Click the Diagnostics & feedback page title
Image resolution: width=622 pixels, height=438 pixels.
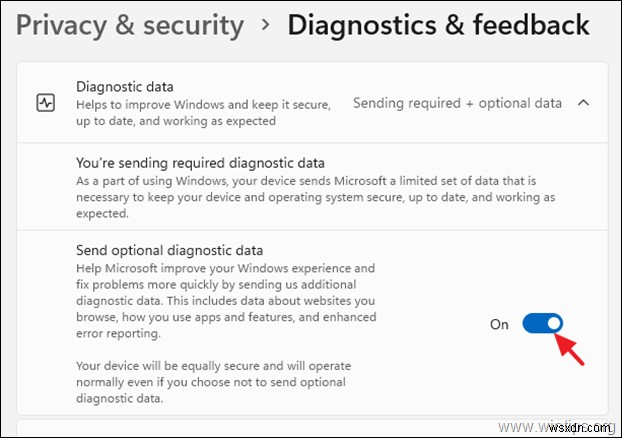pyautogui.click(x=438, y=26)
